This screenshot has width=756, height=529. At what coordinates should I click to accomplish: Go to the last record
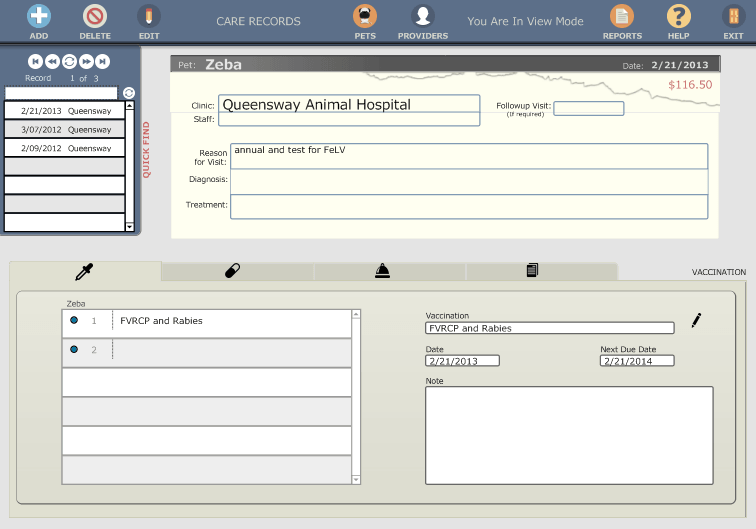(101, 61)
